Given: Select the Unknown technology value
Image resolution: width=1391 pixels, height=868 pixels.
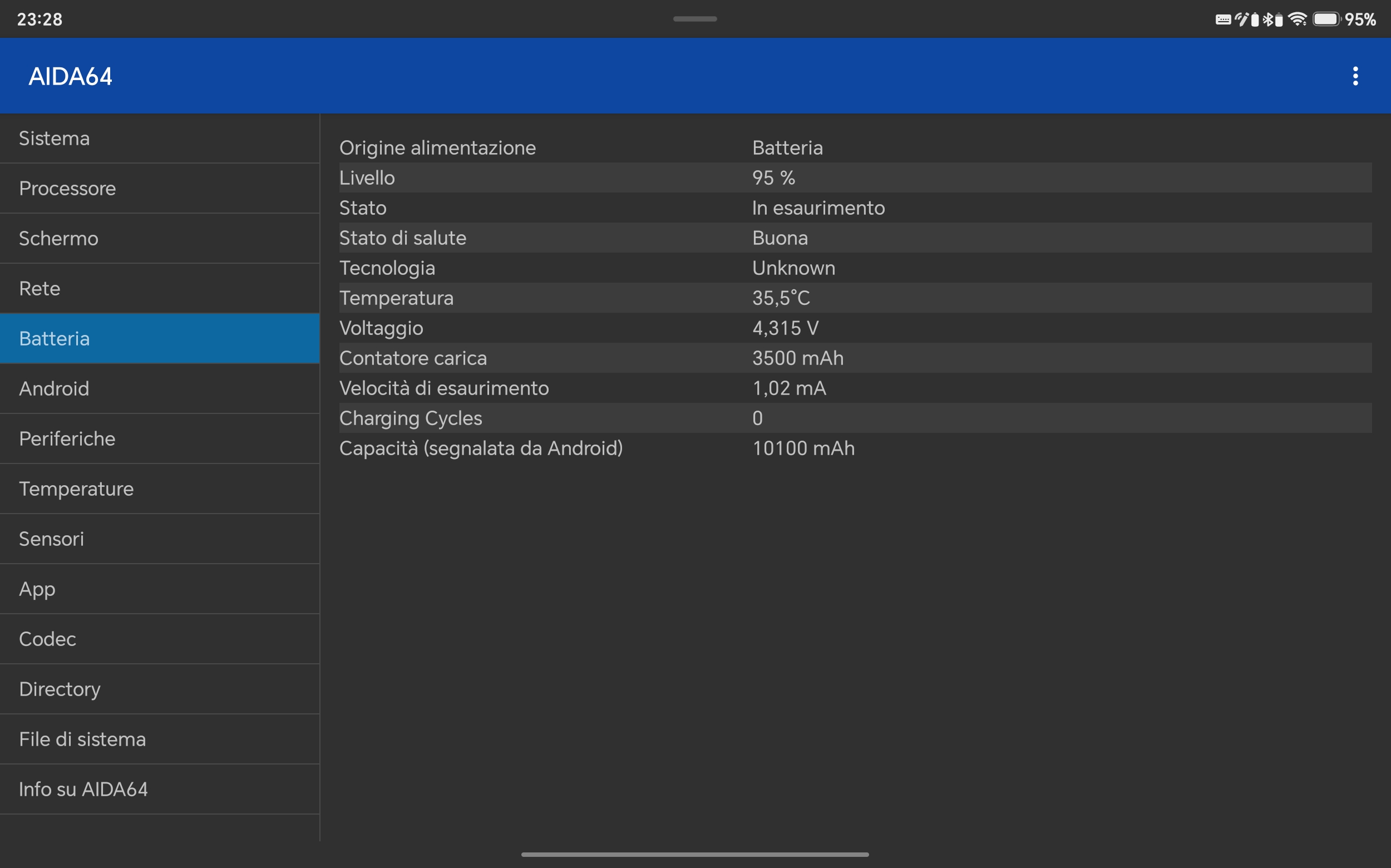Looking at the screenshot, I should [x=794, y=268].
